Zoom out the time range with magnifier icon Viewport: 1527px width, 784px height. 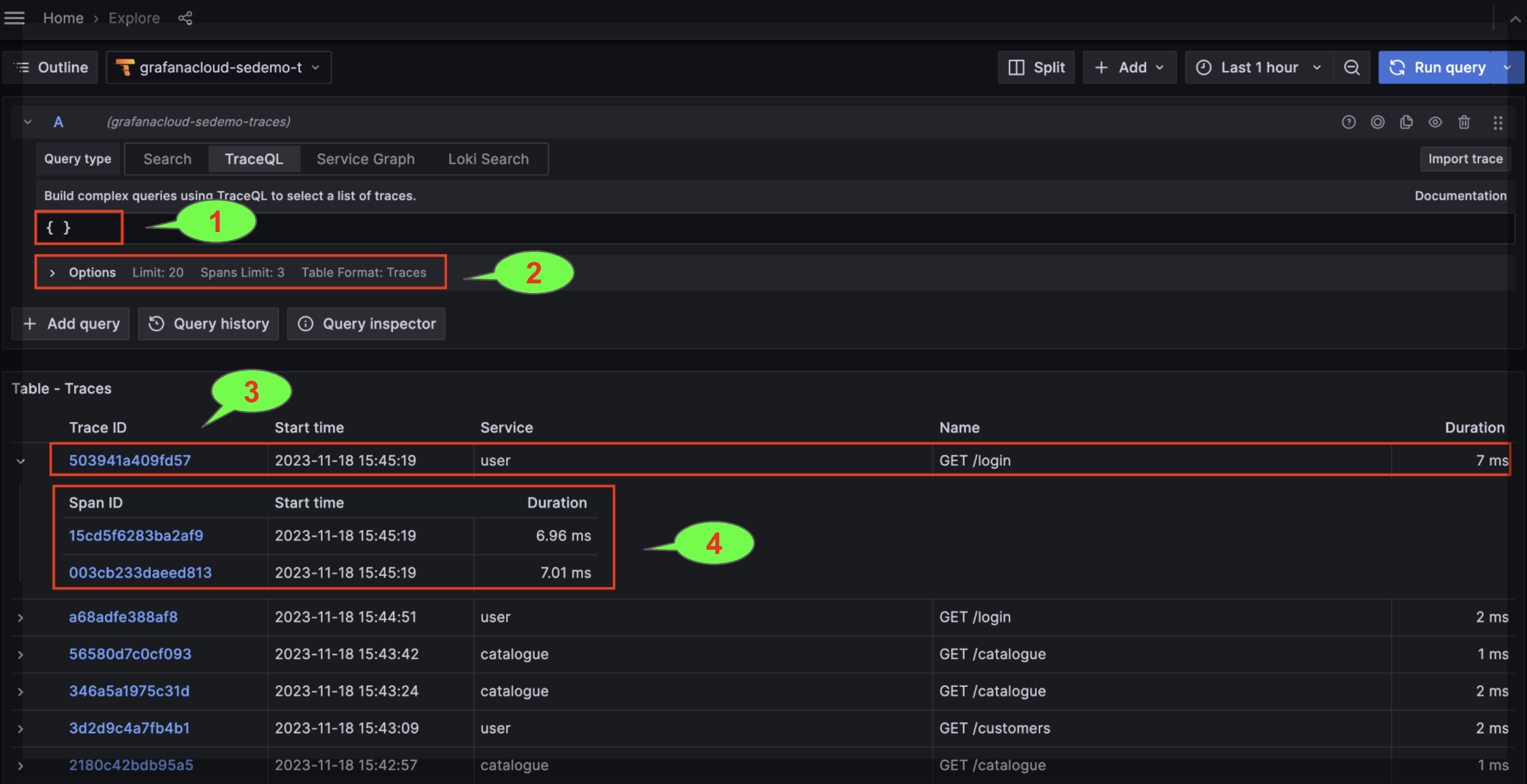coord(1352,67)
